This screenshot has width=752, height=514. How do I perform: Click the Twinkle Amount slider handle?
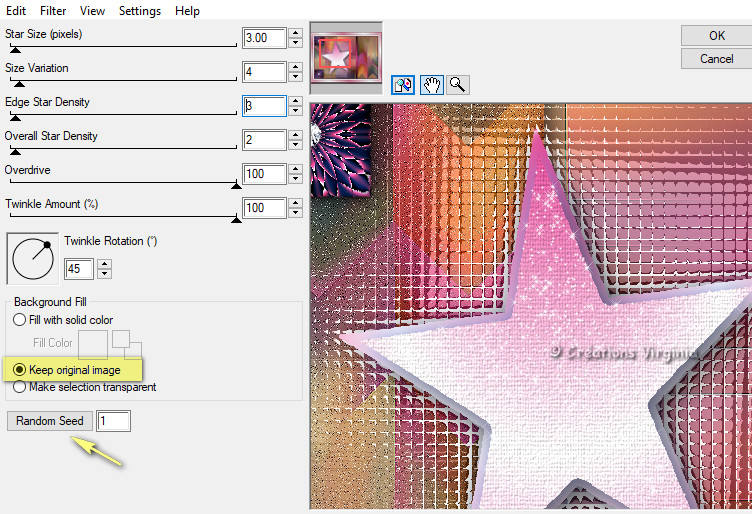236,218
